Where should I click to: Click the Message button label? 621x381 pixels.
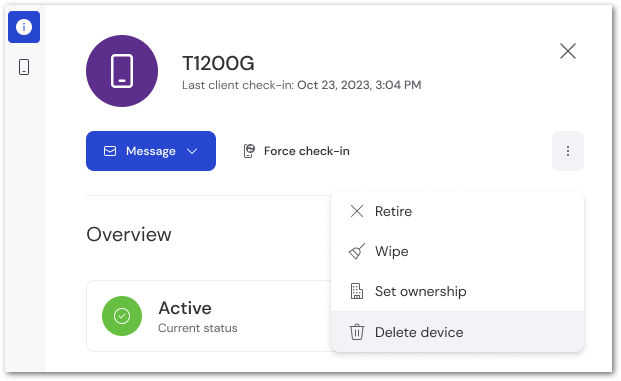(150, 151)
